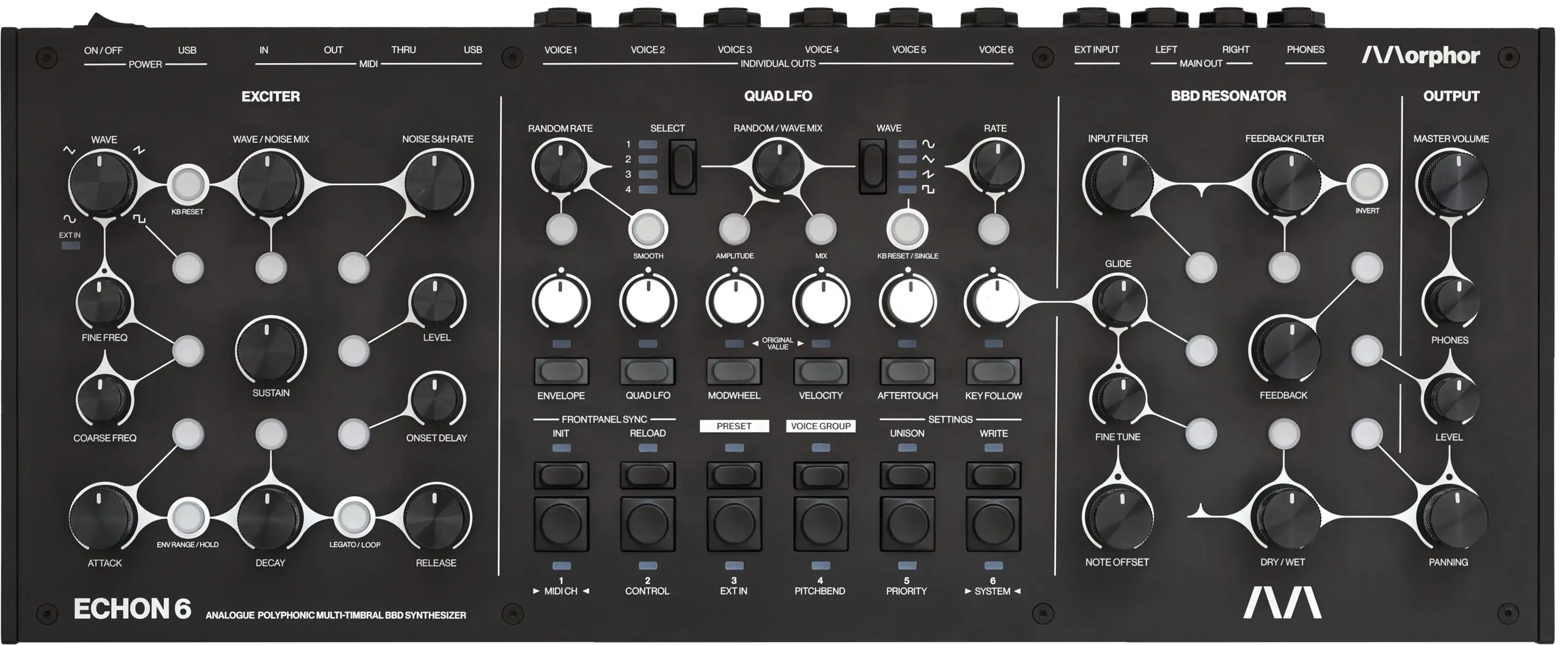
Task: Click the RANDOM / WAVE MIX knob
Action: pos(777,166)
